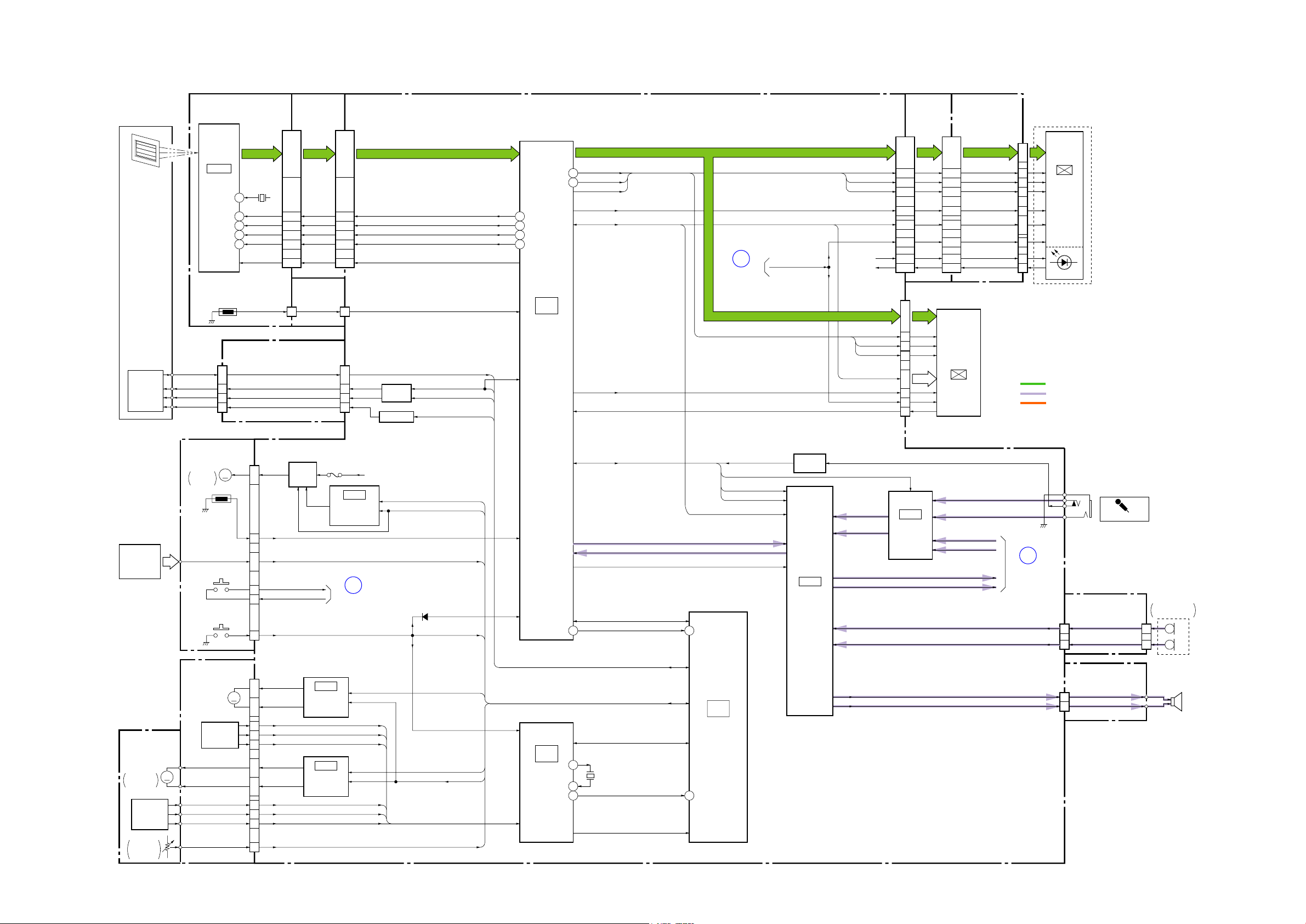
Task: Click the blue circle marker near left push switch
Action: click(353, 585)
